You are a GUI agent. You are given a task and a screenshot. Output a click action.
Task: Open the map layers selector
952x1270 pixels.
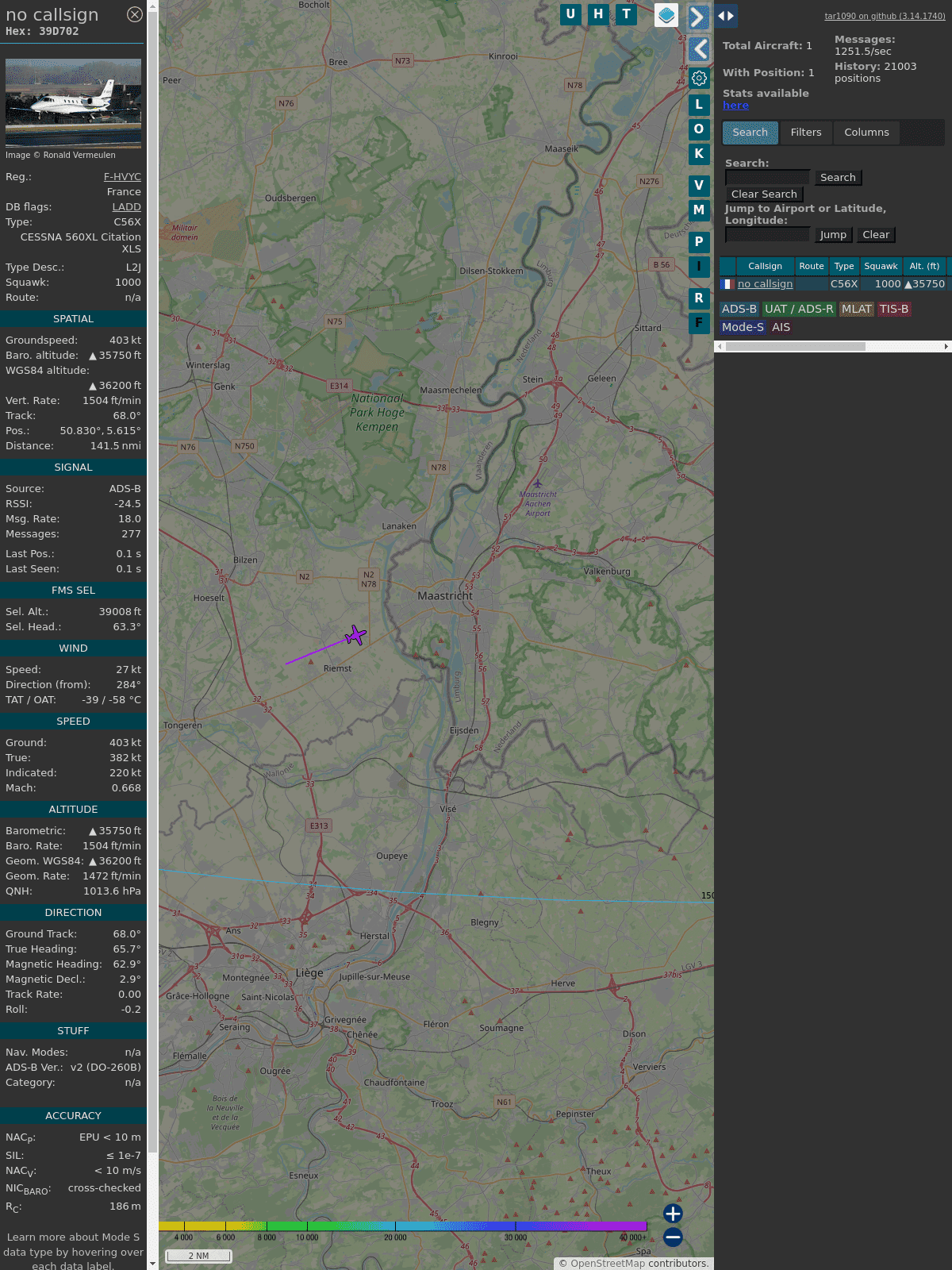[666, 14]
